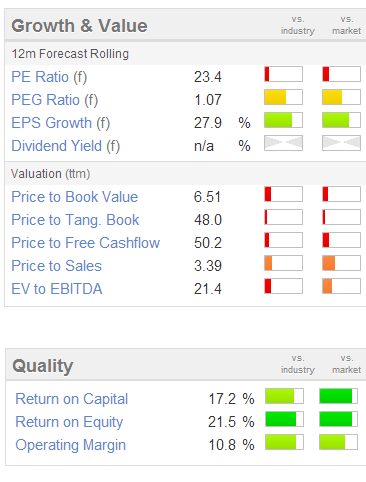The width and height of the screenshot is (366, 482).
Task: Open the Dividend Yield (f) link
Action: coord(66,146)
